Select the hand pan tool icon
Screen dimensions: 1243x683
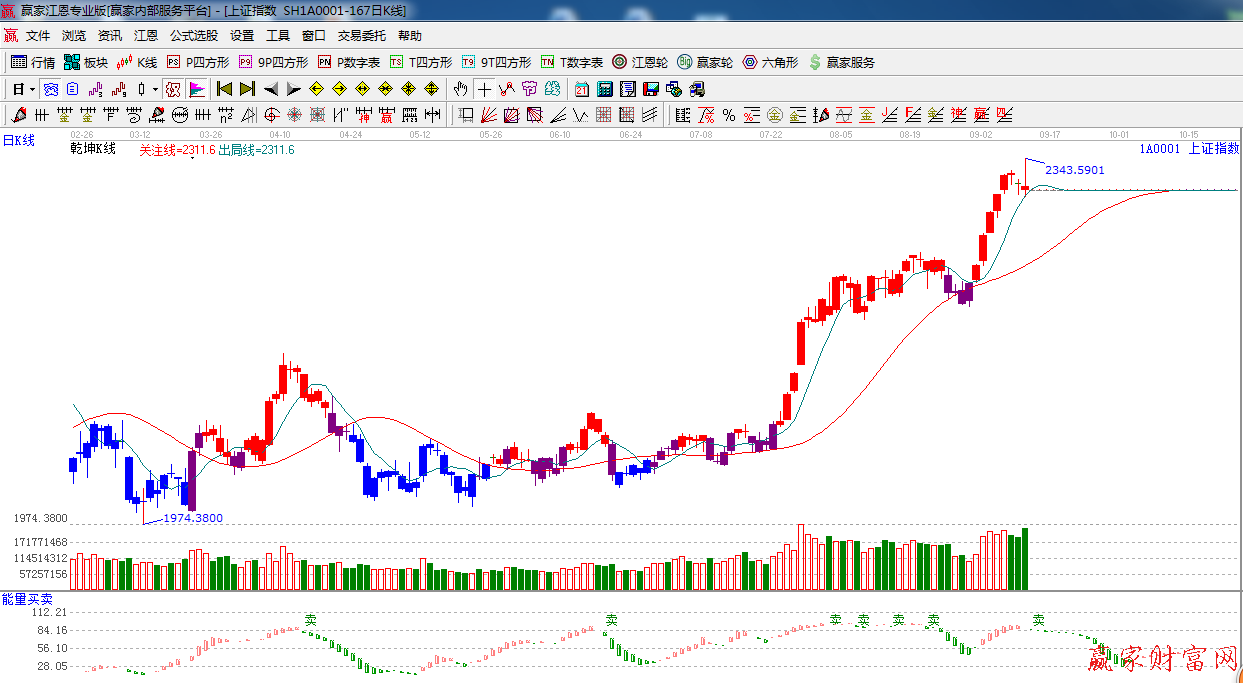point(460,89)
